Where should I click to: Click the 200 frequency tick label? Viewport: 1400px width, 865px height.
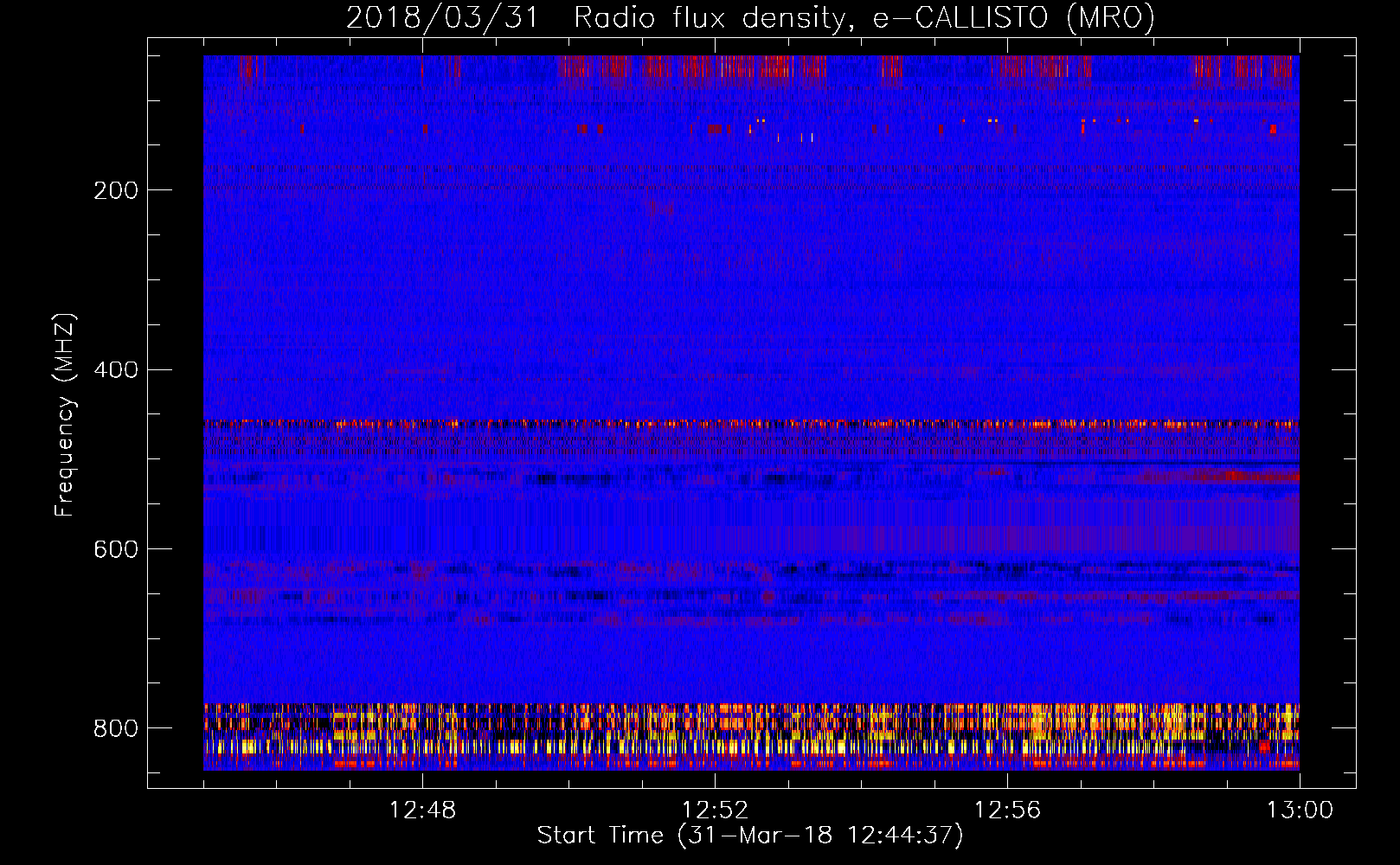click(116, 190)
